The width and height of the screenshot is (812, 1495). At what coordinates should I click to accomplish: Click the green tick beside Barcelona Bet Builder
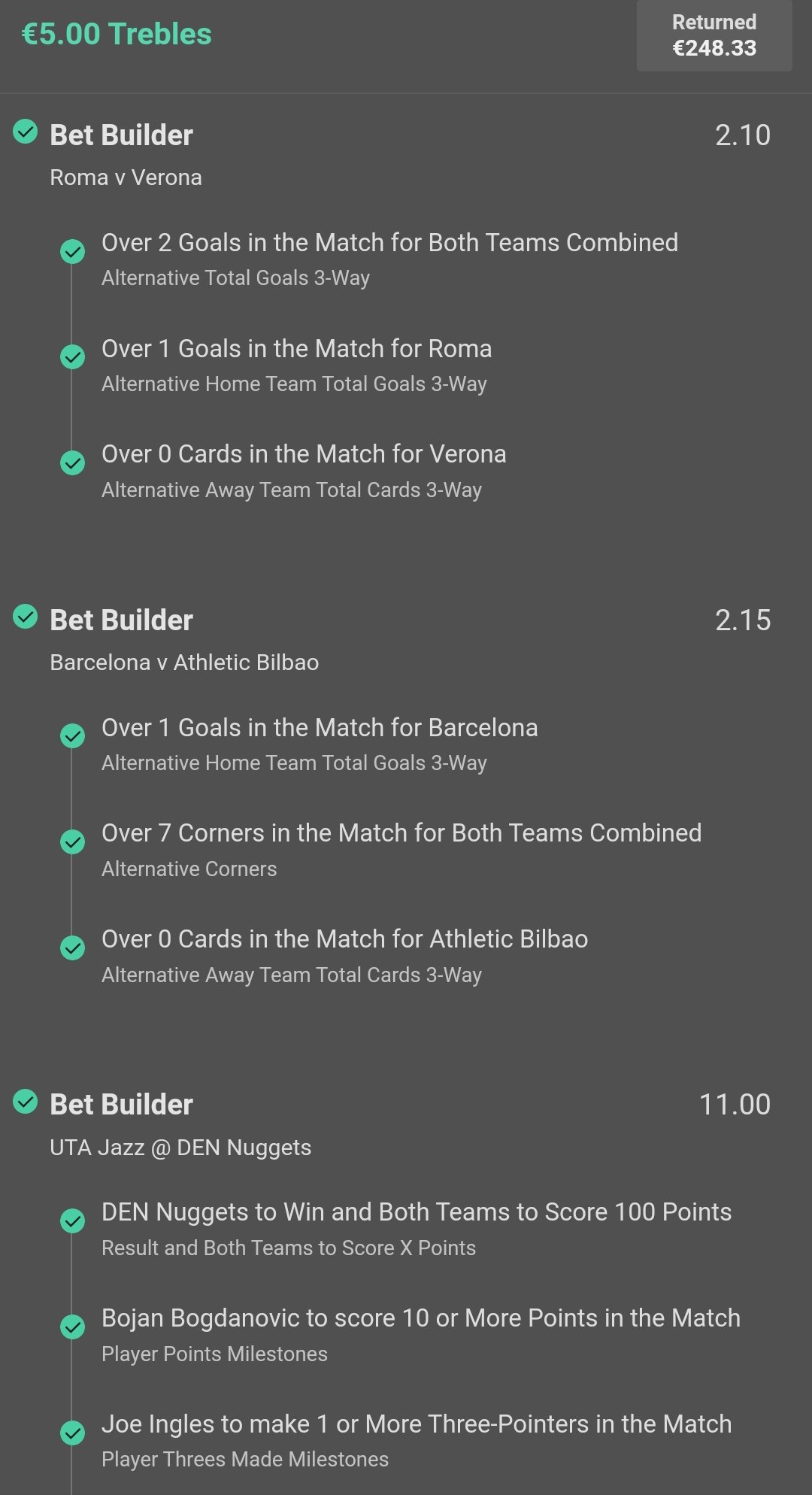pos(26,617)
